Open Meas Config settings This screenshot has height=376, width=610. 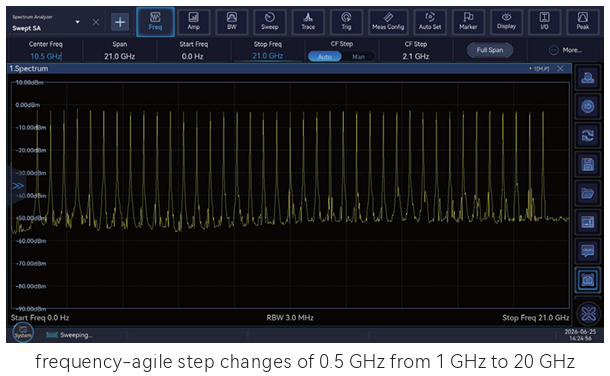(388, 22)
